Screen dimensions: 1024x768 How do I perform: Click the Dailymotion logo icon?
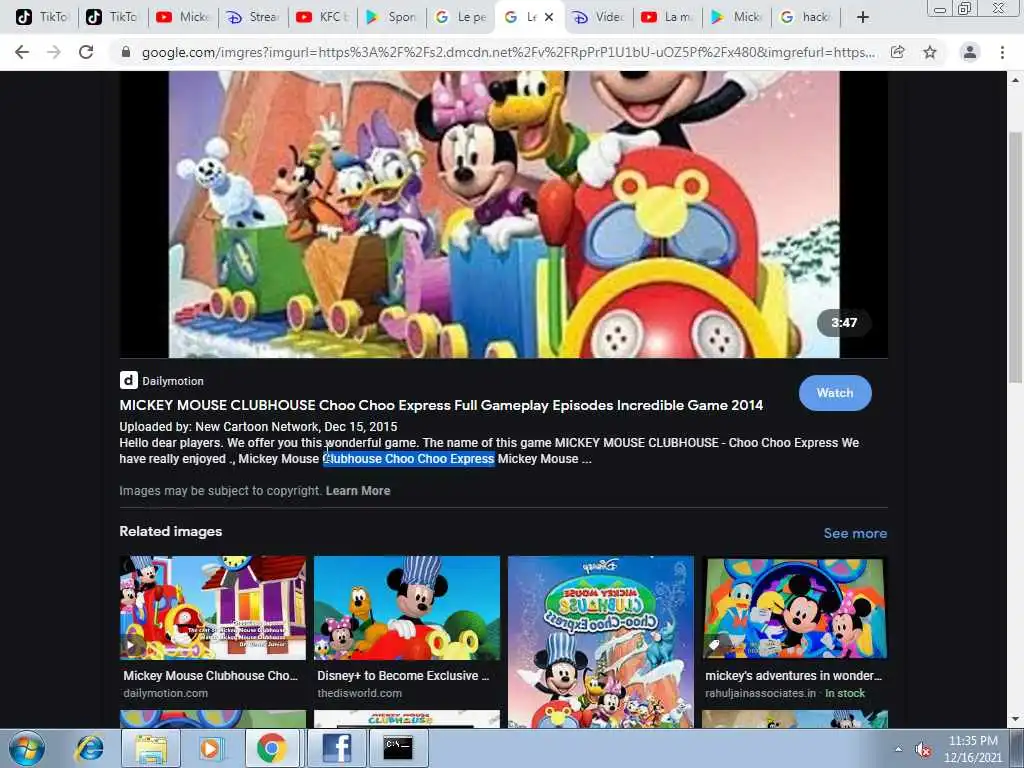[x=129, y=380]
